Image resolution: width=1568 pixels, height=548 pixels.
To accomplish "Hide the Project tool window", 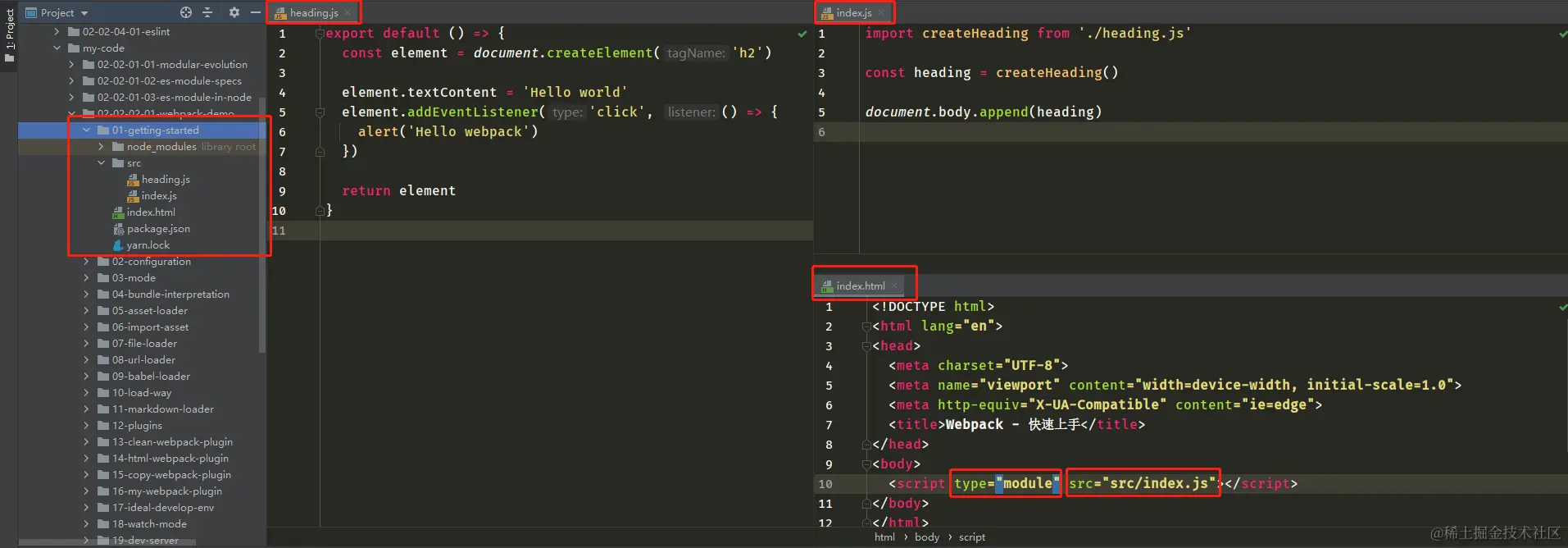I will [255, 12].
